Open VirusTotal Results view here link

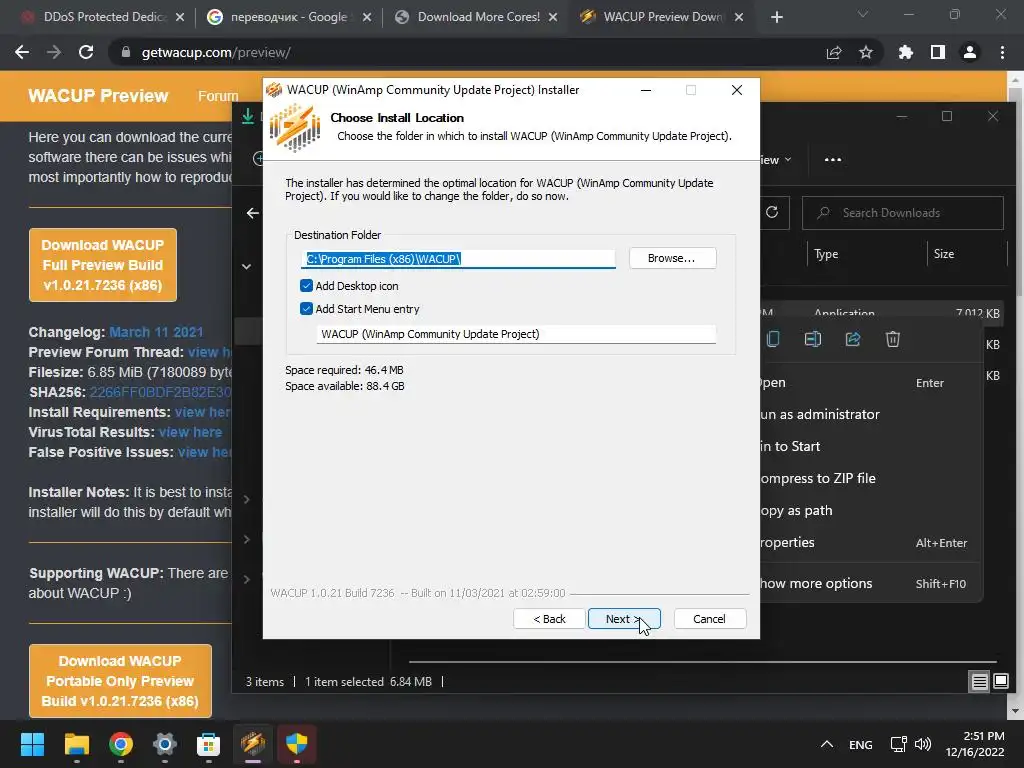(x=191, y=432)
